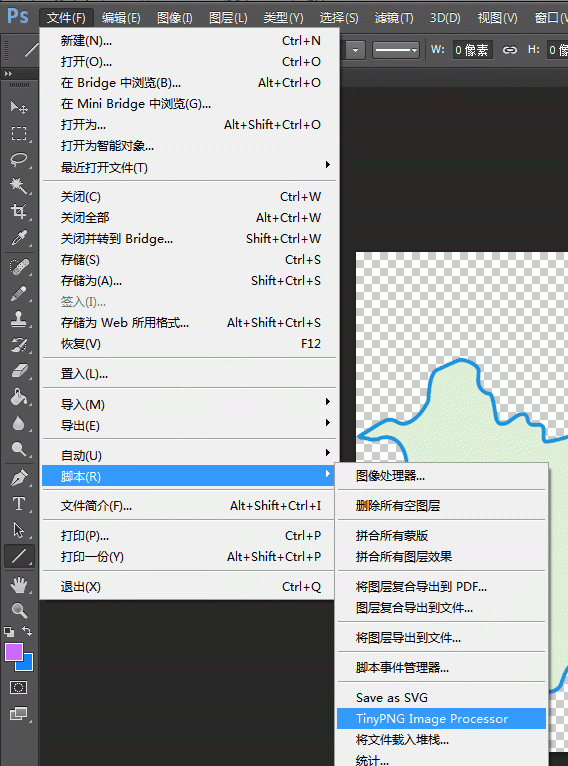Select the Eyedropper tool
This screenshot has width=568, height=766.
click(x=19, y=238)
